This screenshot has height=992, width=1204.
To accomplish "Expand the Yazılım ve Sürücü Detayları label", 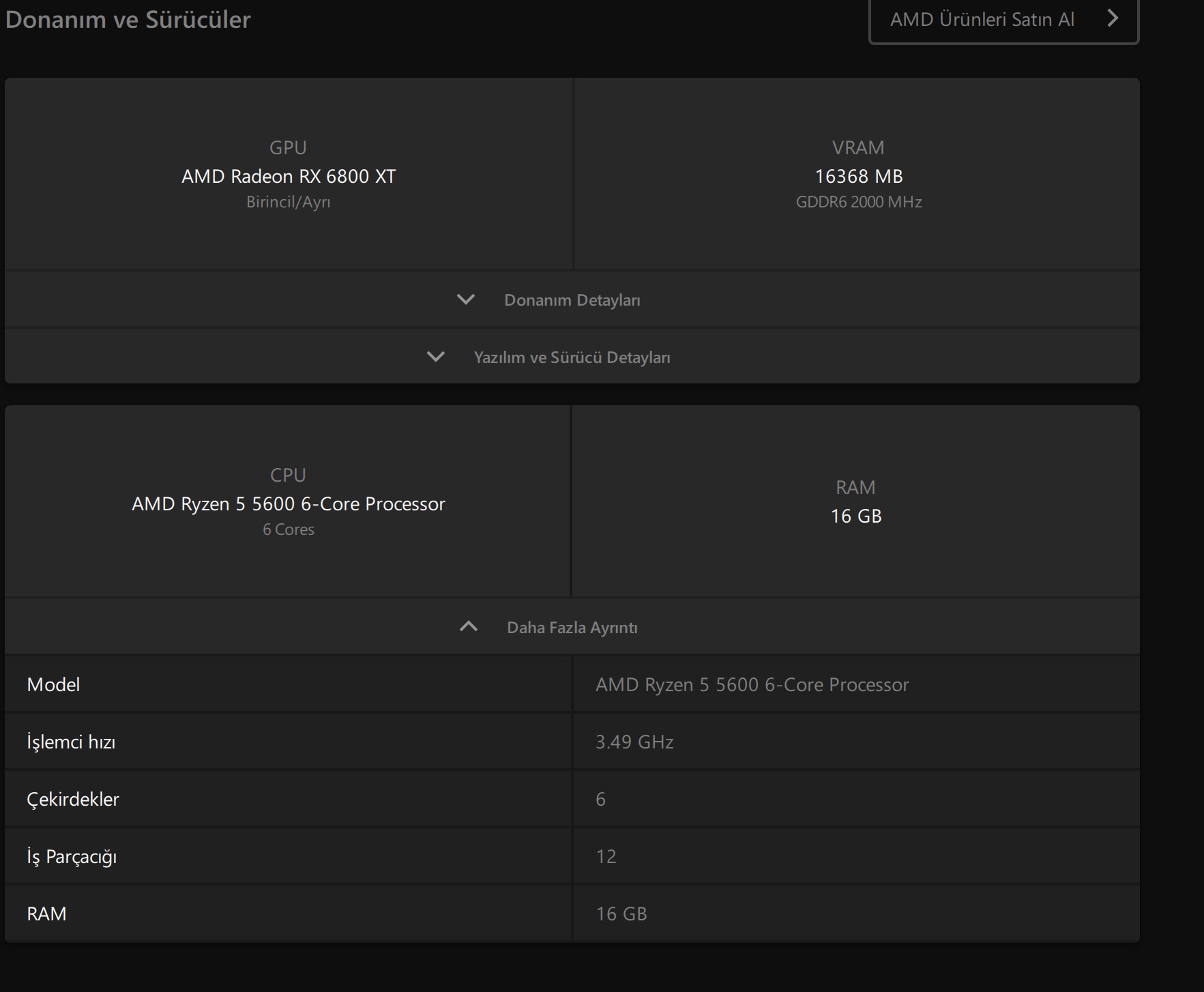I will coord(572,358).
